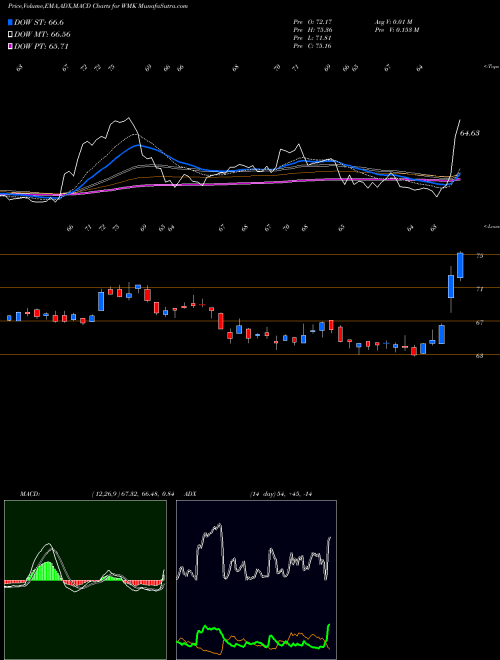Click the 'ADX' panel heading
Viewport: 500px width, 660px height.
(x=190, y=494)
